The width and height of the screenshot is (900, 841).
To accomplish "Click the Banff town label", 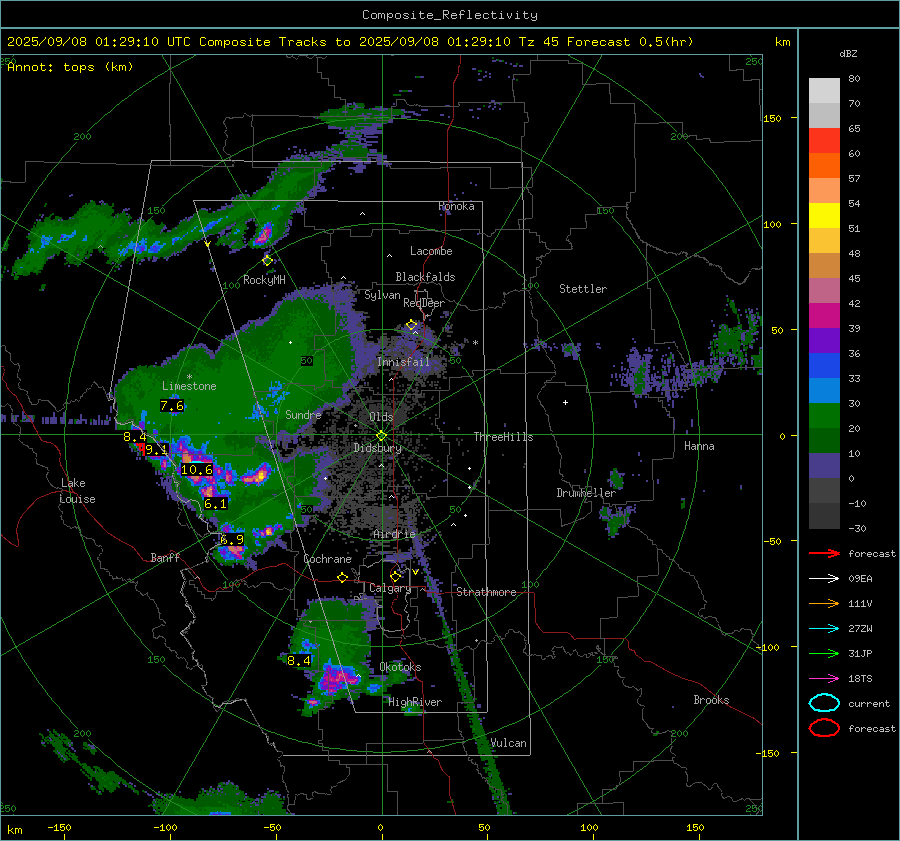I will pyautogui.click(x=165, y=557).
